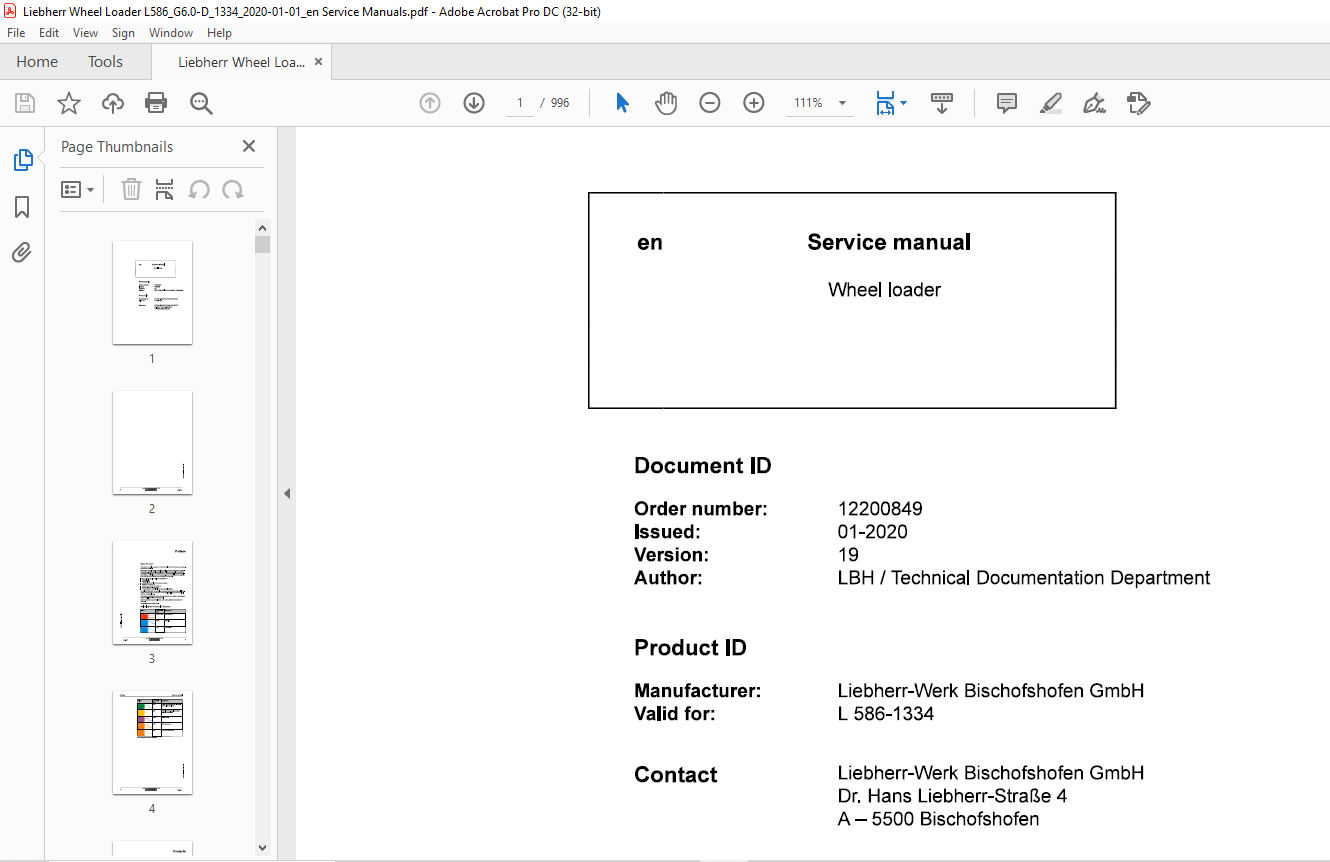This screenshot has height=862, width=1330.
Task: Rotate page clockwise
Action: pyautogui.click(x=233, y=189)
